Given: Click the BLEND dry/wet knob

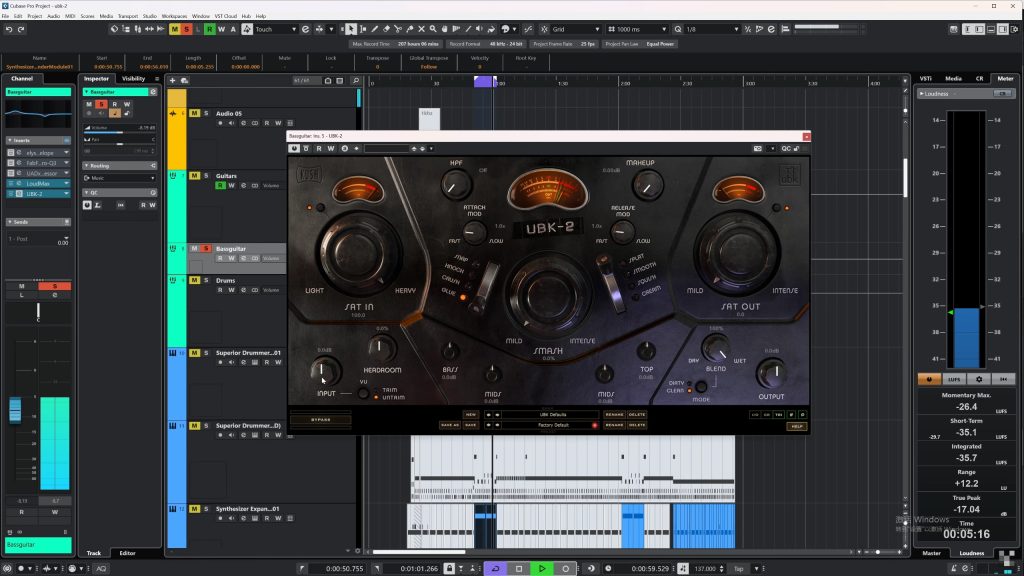Looking at the screenshot, I should coord(716,349).
